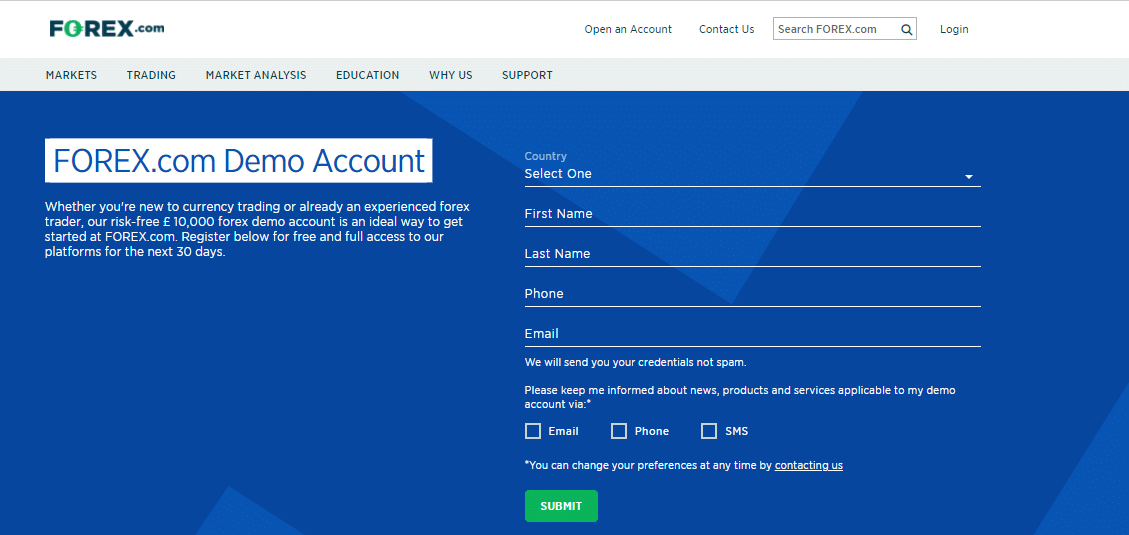The width and height of the screenshot is (1129, 535).
Task: Click the Login link
Action: click(x=954, y=30)
